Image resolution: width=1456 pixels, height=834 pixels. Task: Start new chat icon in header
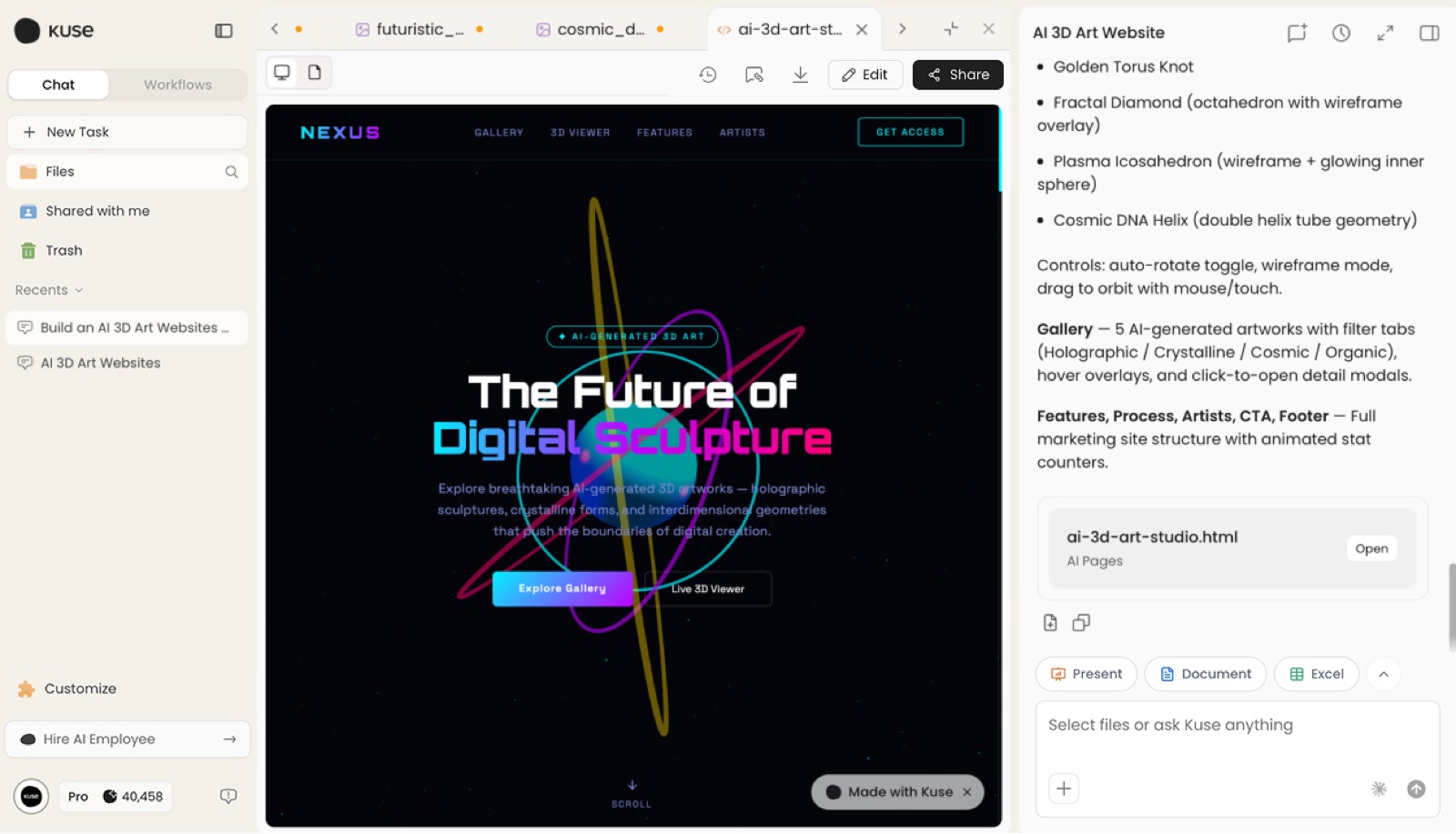click(1297, 33)
